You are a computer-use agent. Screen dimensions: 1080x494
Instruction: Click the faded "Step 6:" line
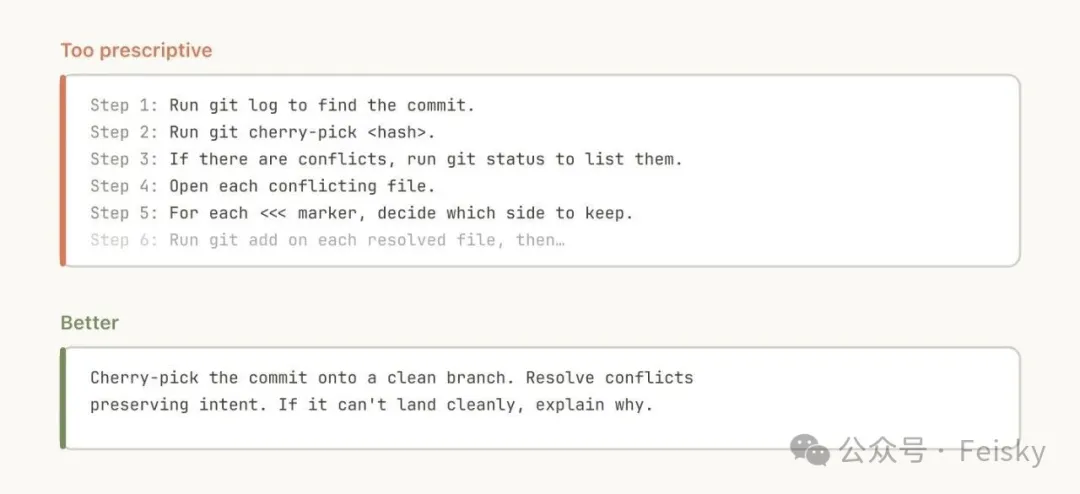pos(327,240)
